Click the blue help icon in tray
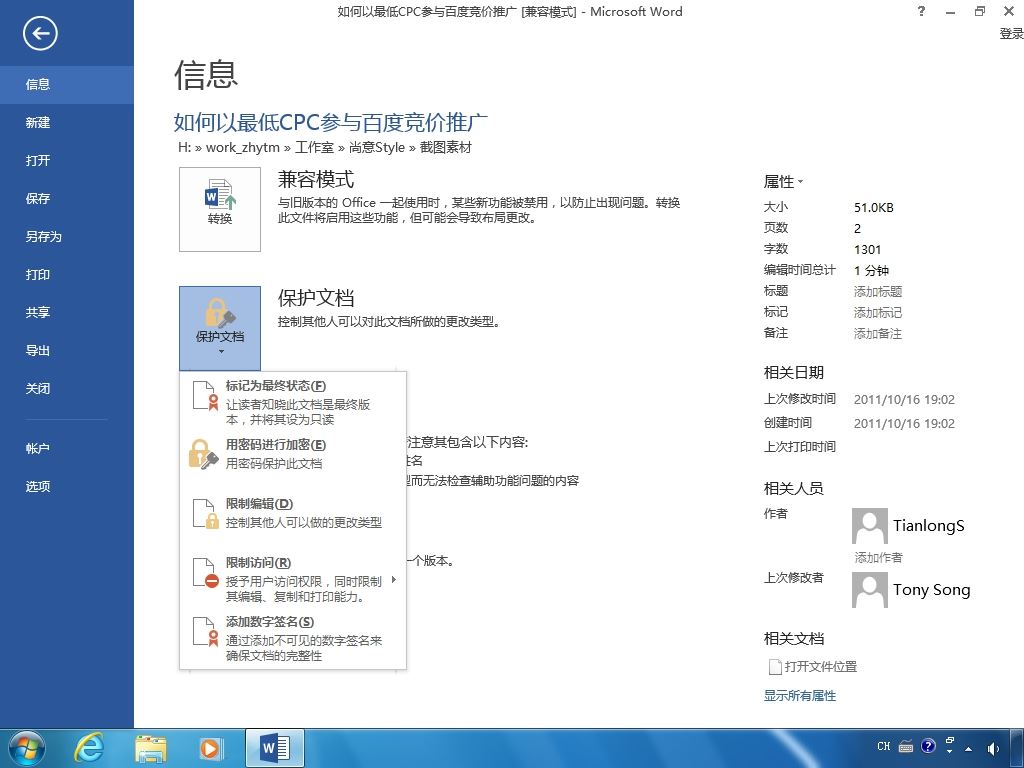Viewport: 1024px width, 768px height. click(x=928, y=746)
